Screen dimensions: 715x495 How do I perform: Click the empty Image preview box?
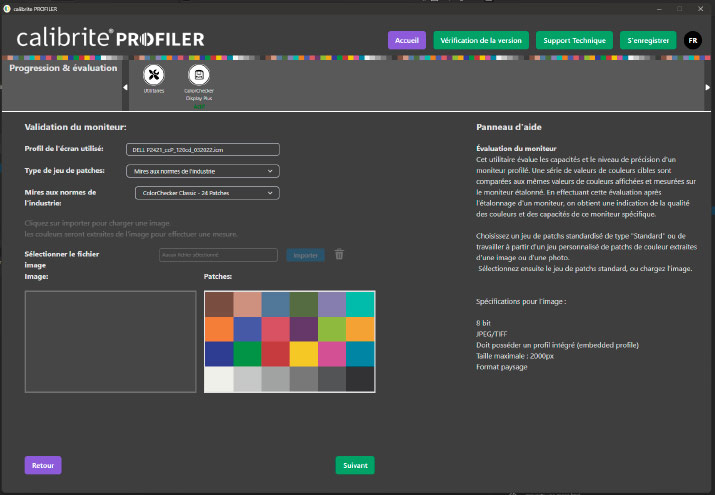(110, 341)
